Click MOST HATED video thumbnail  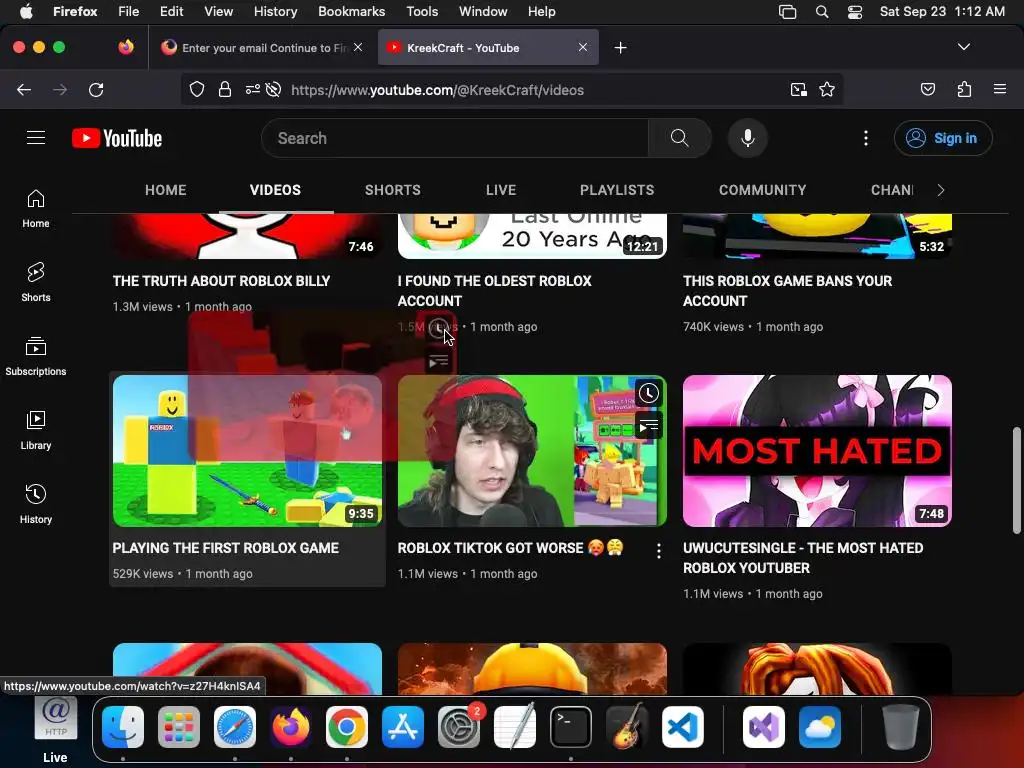[817, 451]
